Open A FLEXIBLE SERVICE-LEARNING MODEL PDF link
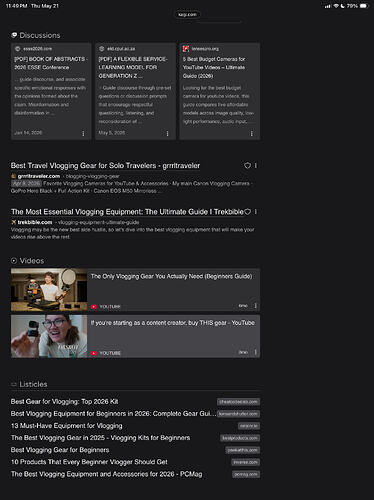This screenshot has height=500, width=374. [133, 67]
